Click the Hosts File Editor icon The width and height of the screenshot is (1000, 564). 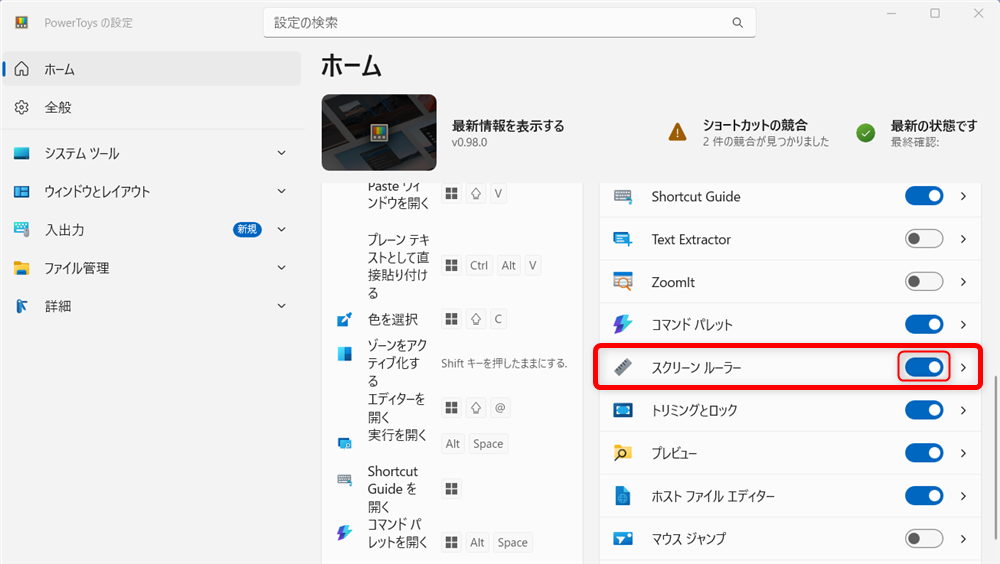pos(622,496)
